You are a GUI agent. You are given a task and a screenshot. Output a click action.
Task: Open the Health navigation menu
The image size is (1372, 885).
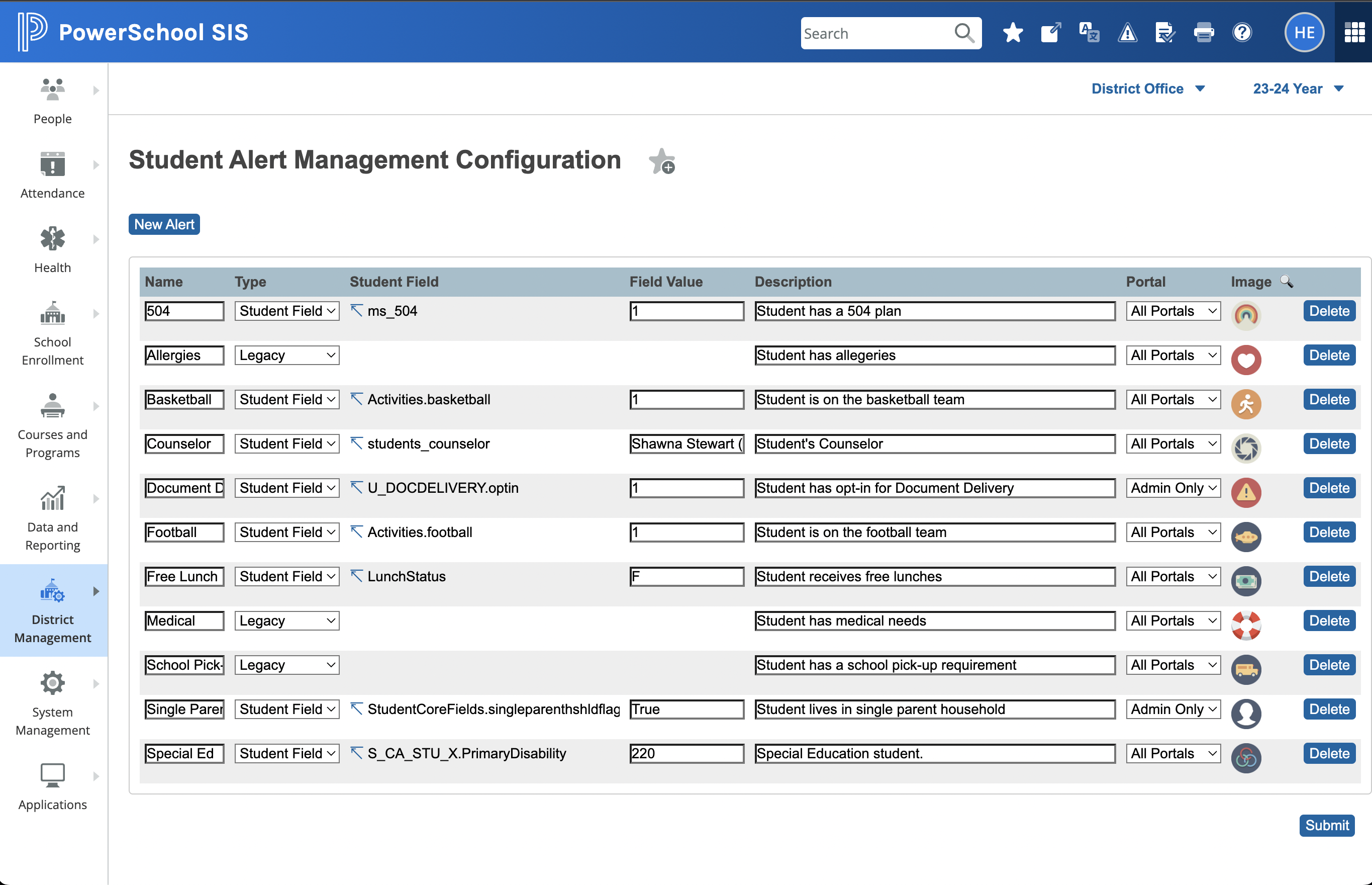pos(53,249)
